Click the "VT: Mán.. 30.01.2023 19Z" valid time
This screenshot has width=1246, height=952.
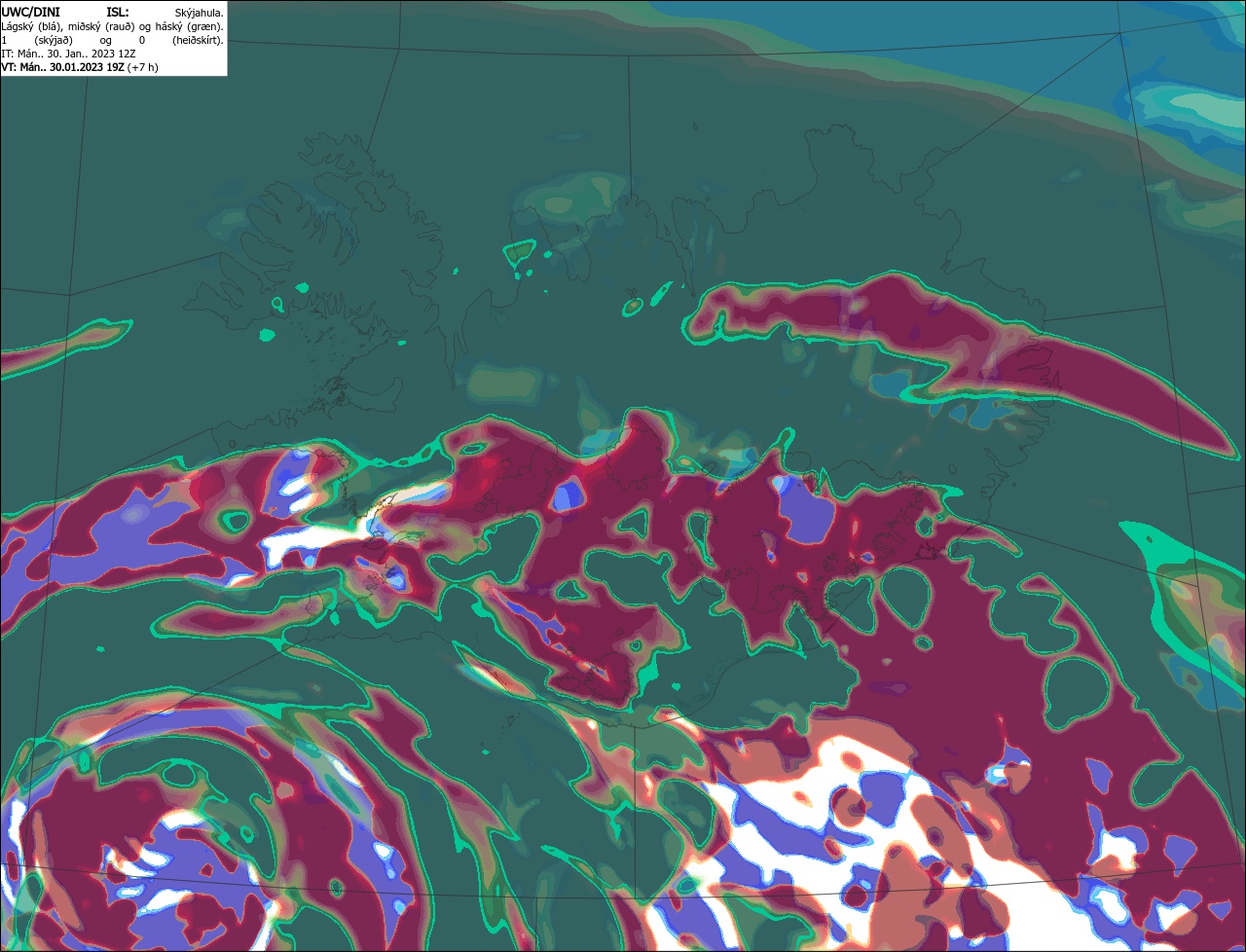click(62, 67)
